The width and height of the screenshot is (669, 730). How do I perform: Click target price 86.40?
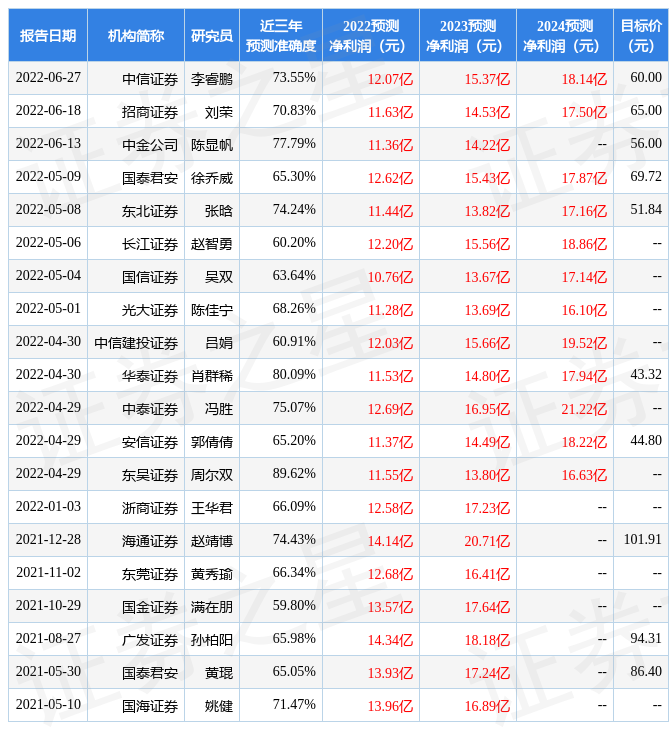(x=646, y=672)
